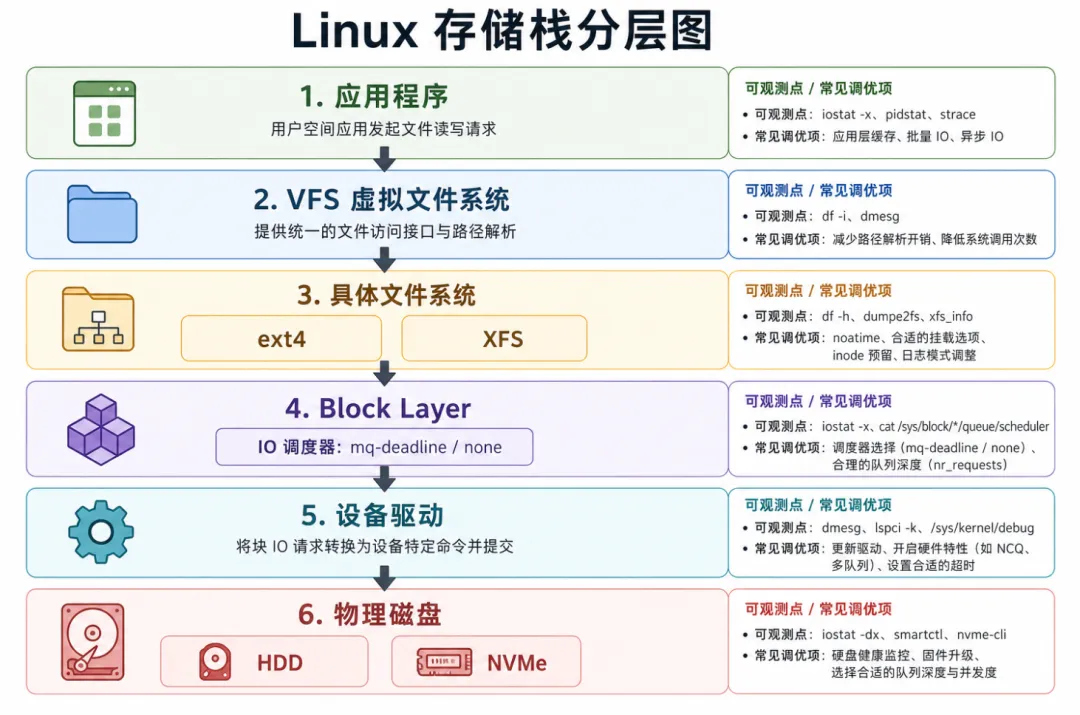Click the yellow folder hierarchy icon

coord(98,319)
